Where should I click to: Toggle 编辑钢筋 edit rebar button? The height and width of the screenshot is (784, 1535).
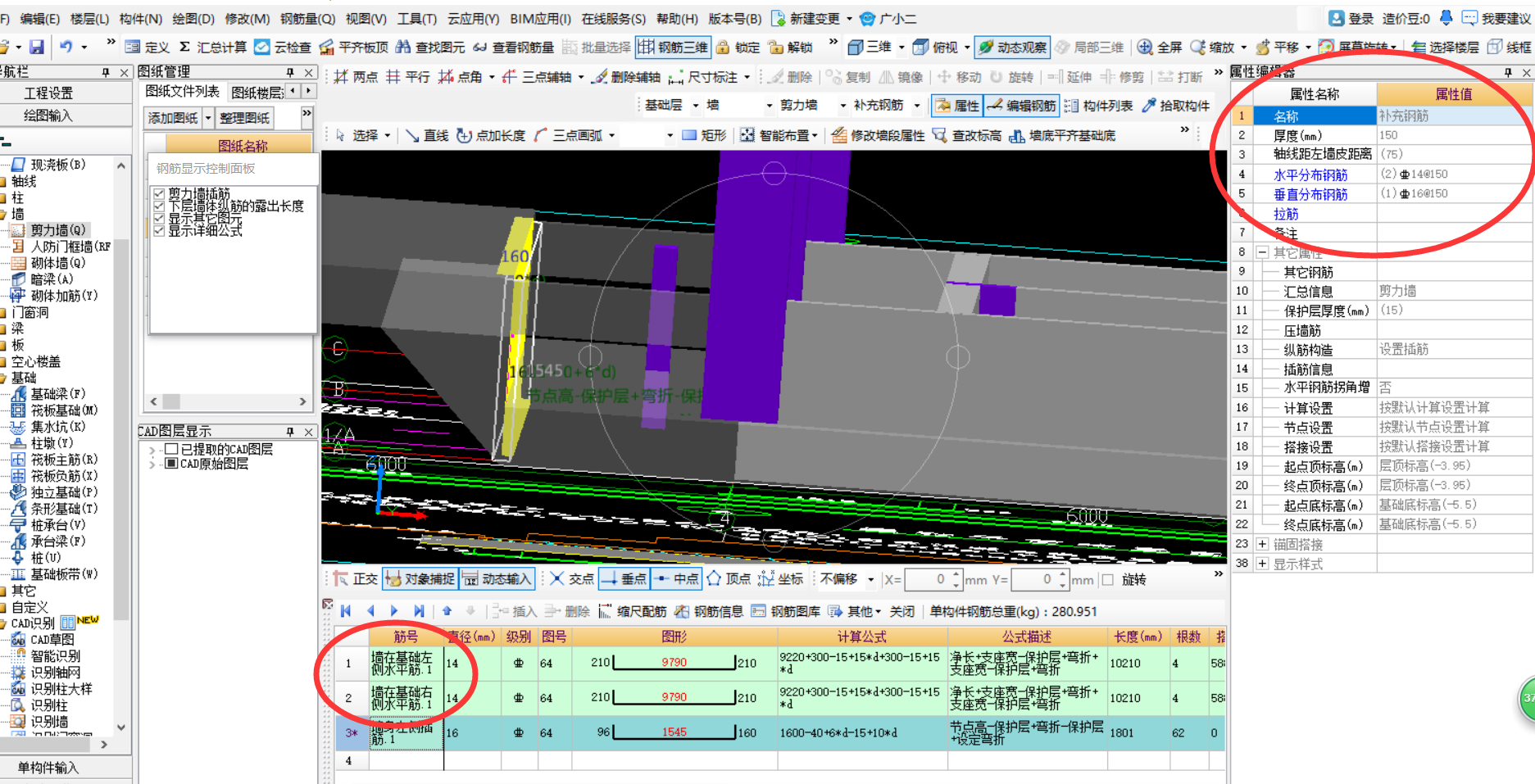tap(1022, 105)
